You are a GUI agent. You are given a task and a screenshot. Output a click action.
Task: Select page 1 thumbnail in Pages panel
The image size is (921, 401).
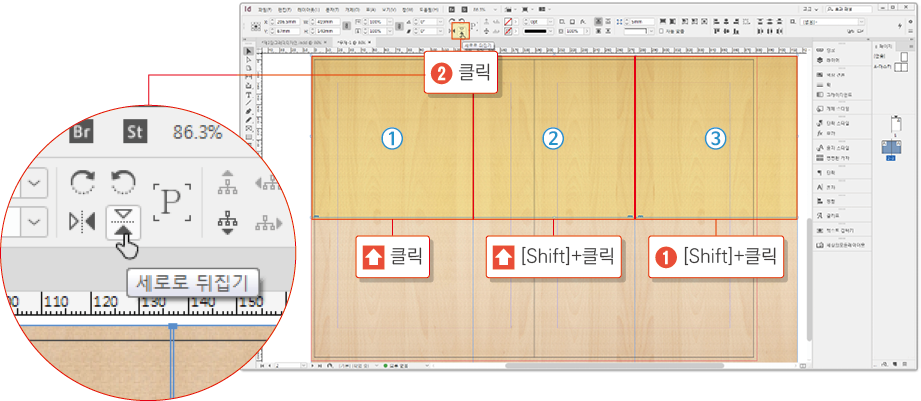(x=896, y=124)
